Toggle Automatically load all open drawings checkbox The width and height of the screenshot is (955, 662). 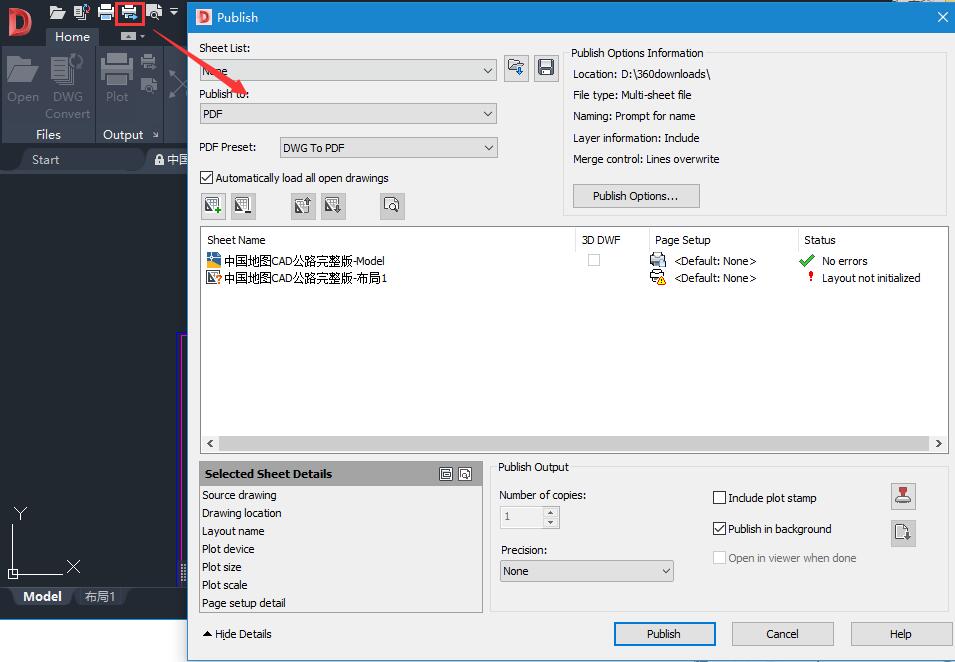206,178
